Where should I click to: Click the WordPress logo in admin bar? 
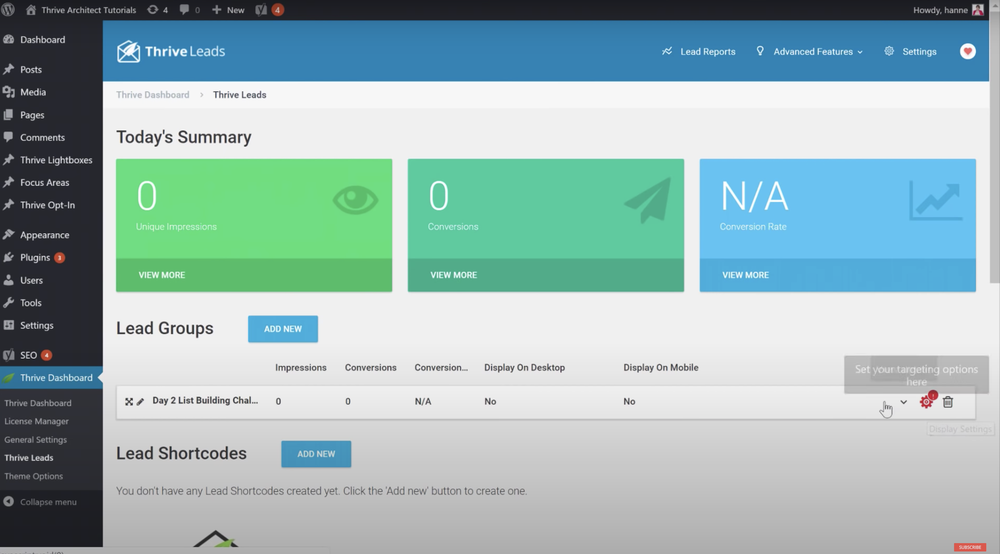point(8,10)
